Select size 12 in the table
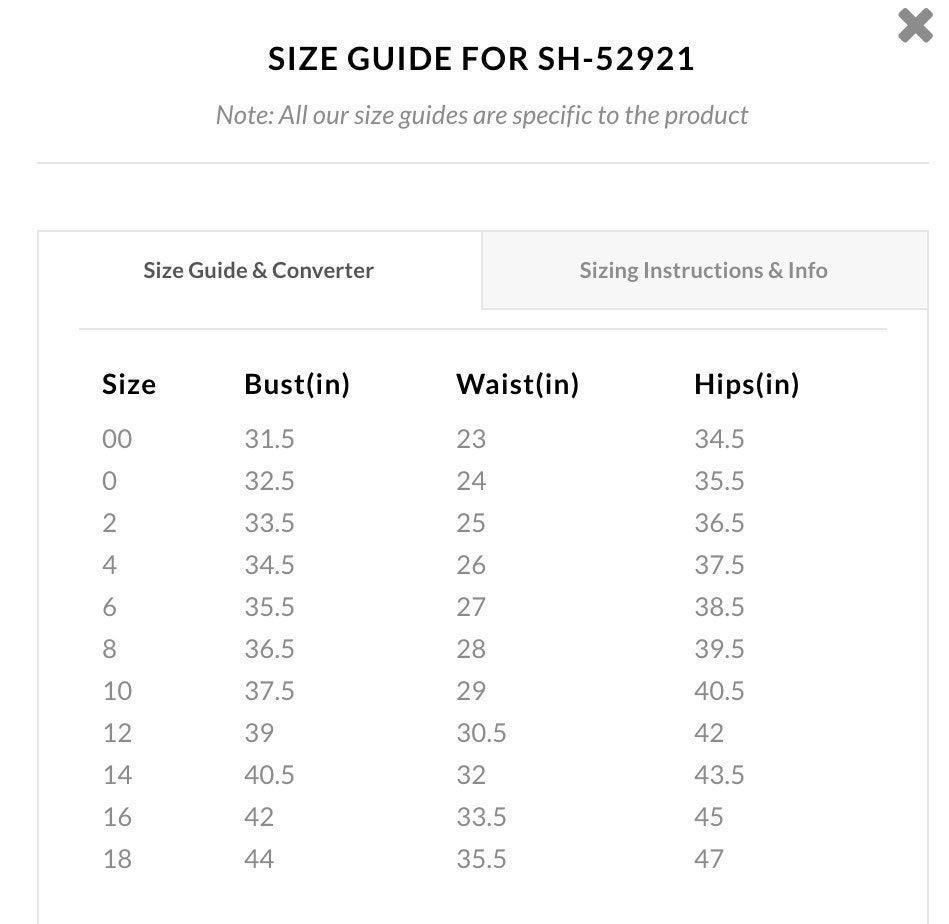949x924 pixels. click(x=117, y=733)
